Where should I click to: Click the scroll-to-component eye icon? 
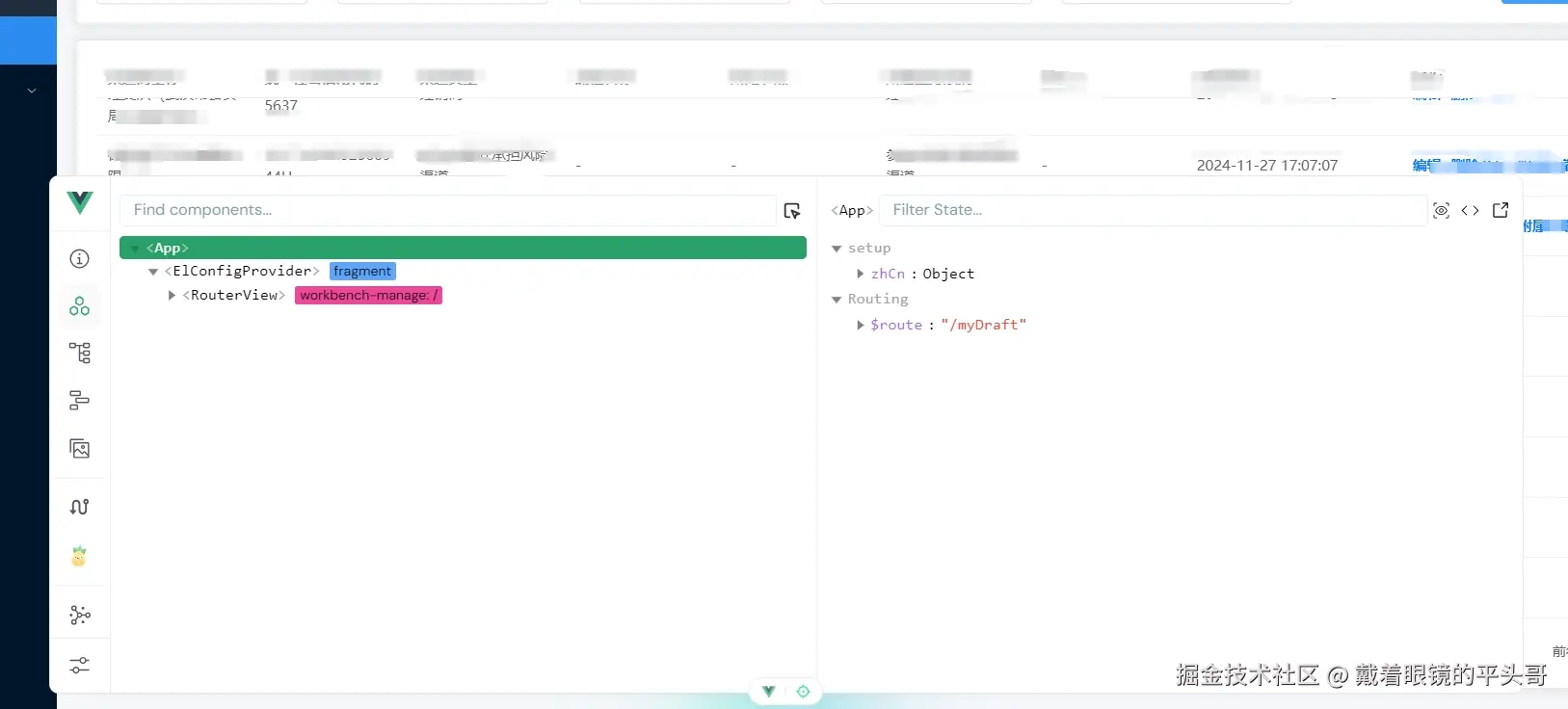(1441, 211)
